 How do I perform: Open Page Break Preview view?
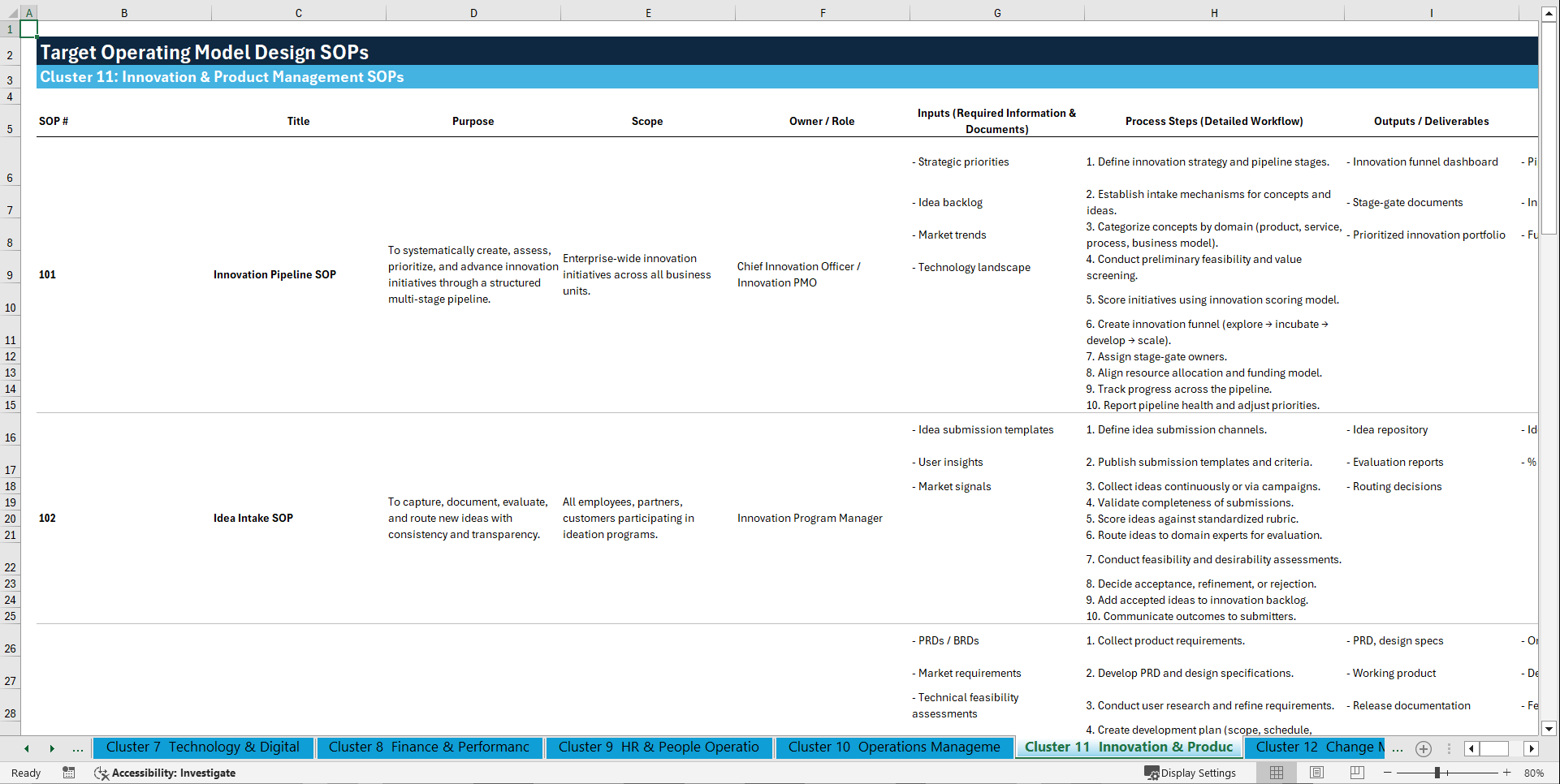pos(1357,773)
